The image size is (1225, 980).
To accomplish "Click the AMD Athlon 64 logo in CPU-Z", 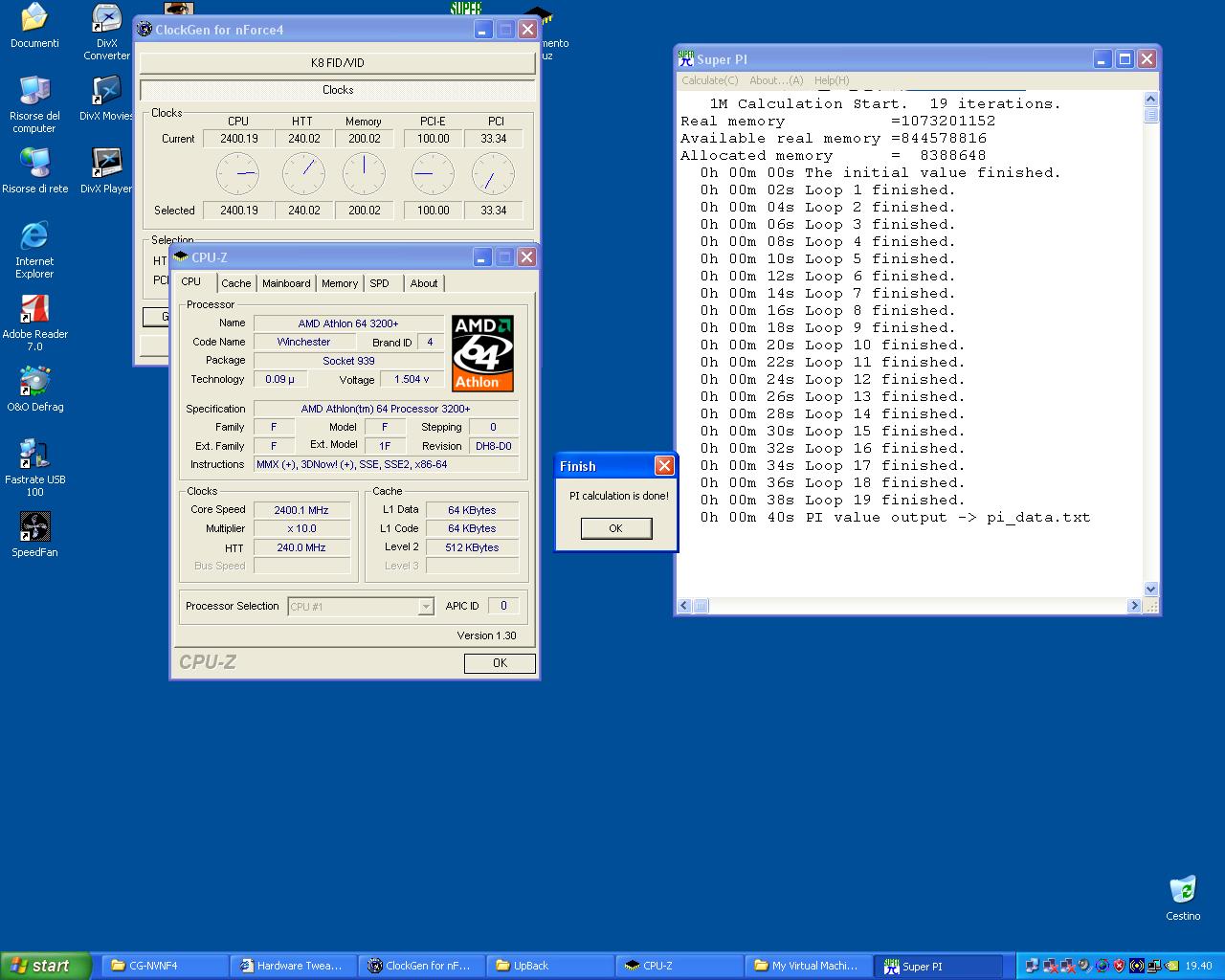I will (482, 353).
